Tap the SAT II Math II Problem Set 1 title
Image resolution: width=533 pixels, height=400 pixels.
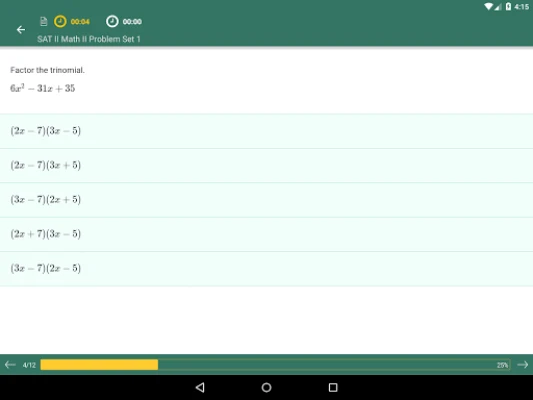point(89,39)
